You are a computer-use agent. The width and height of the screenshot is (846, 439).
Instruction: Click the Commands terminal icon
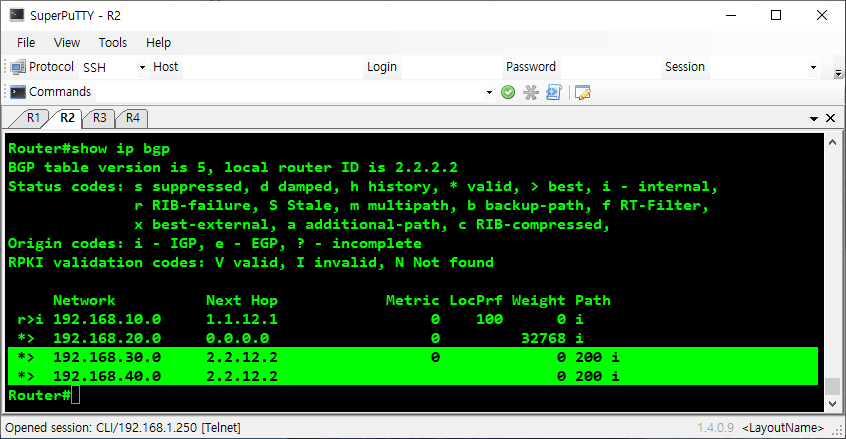click(18, 92)
